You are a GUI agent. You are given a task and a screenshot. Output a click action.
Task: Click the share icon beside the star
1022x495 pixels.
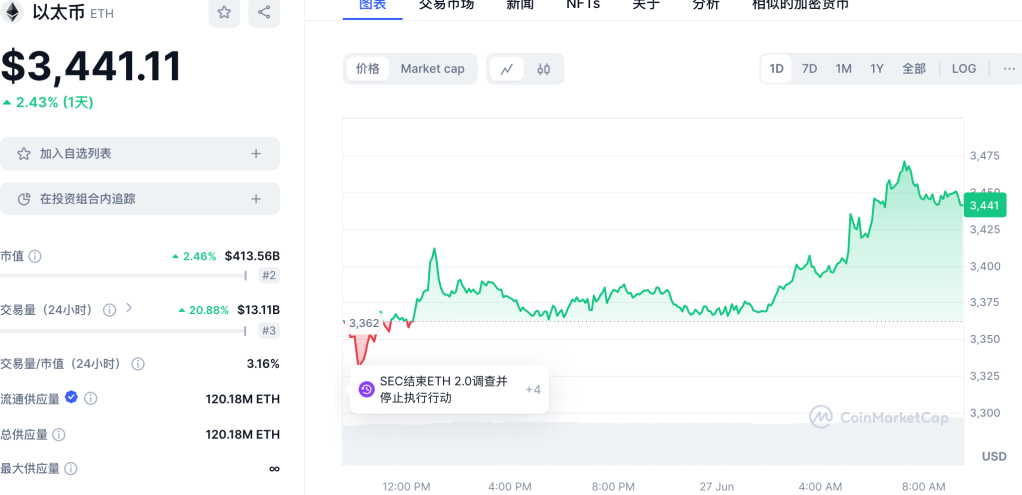[264, 12]
